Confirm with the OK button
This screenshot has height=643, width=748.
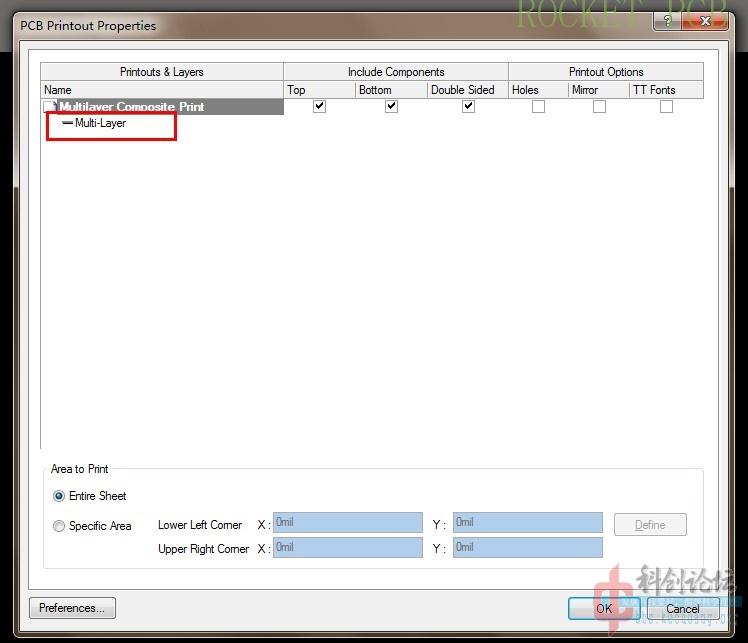pyautogui.click(x=604, y=608)
